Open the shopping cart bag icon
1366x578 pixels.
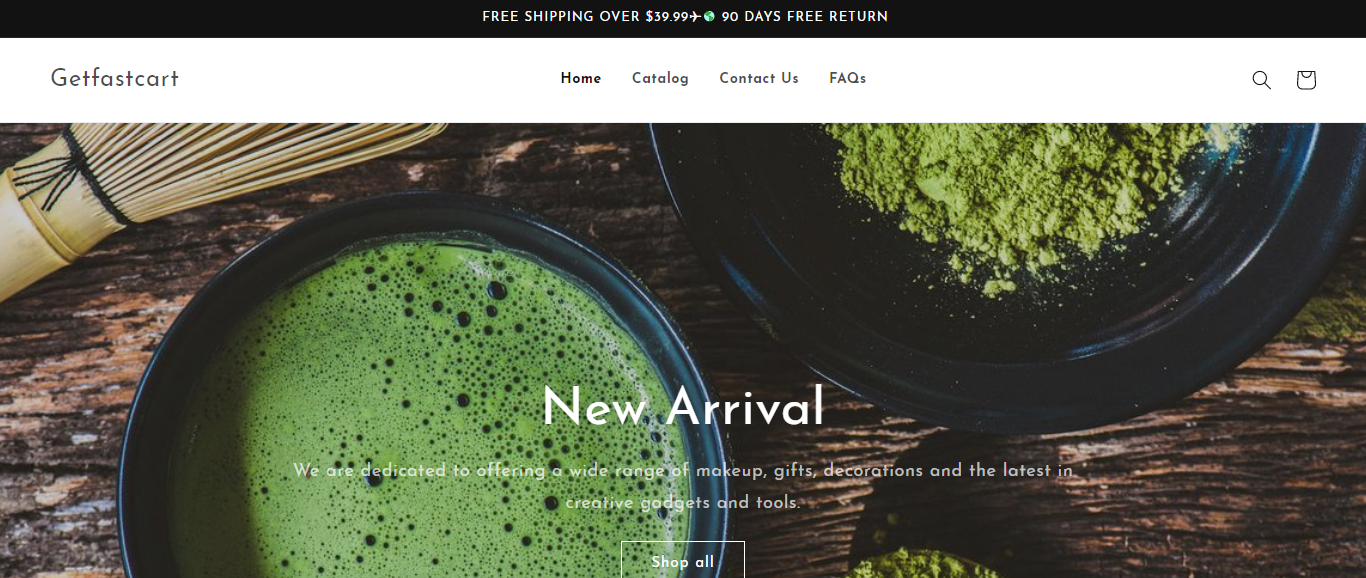coord(1305,80)
